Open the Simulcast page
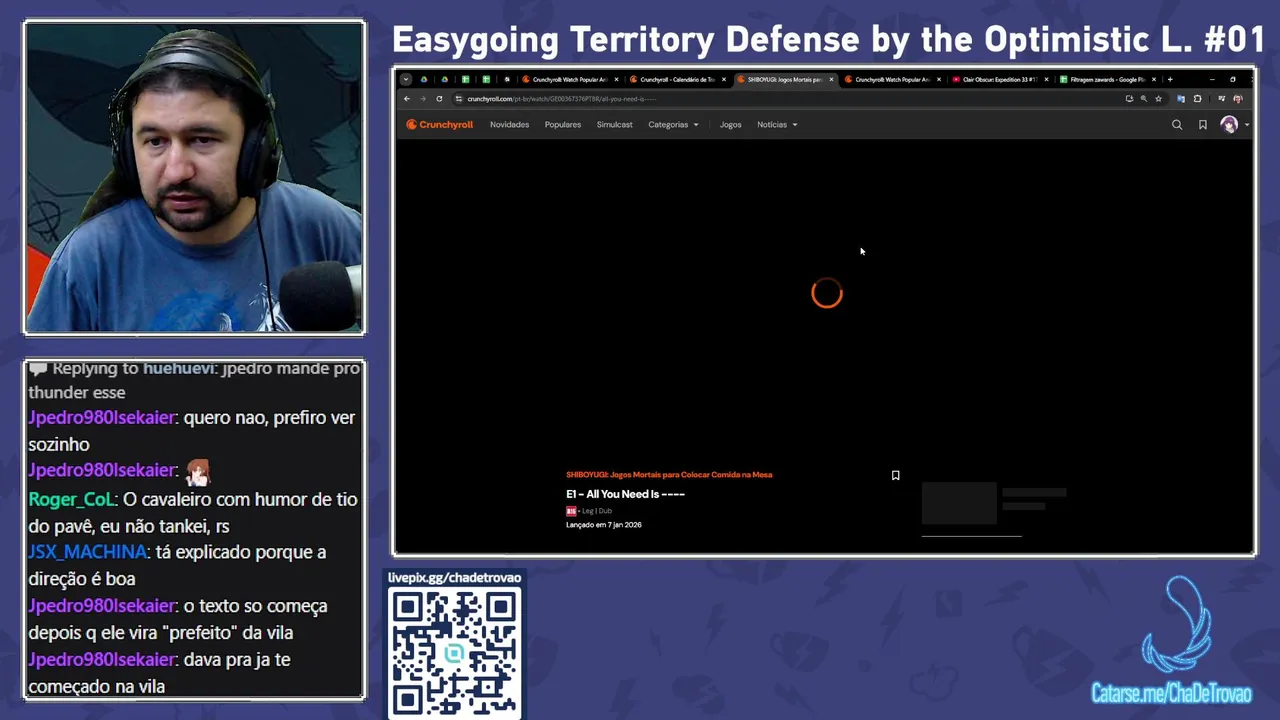Image resolution: width=1280 pixels, height=720 pixels. (x=614, y=125)
